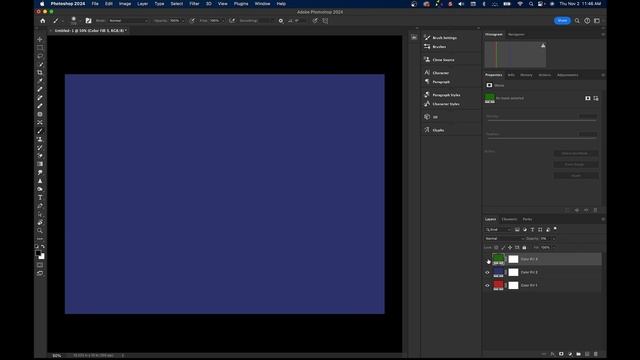Image resolution: width=640 pixels, height=360 pixels.
Task: Click the Select and Mask button
Action: click(576, 153)
